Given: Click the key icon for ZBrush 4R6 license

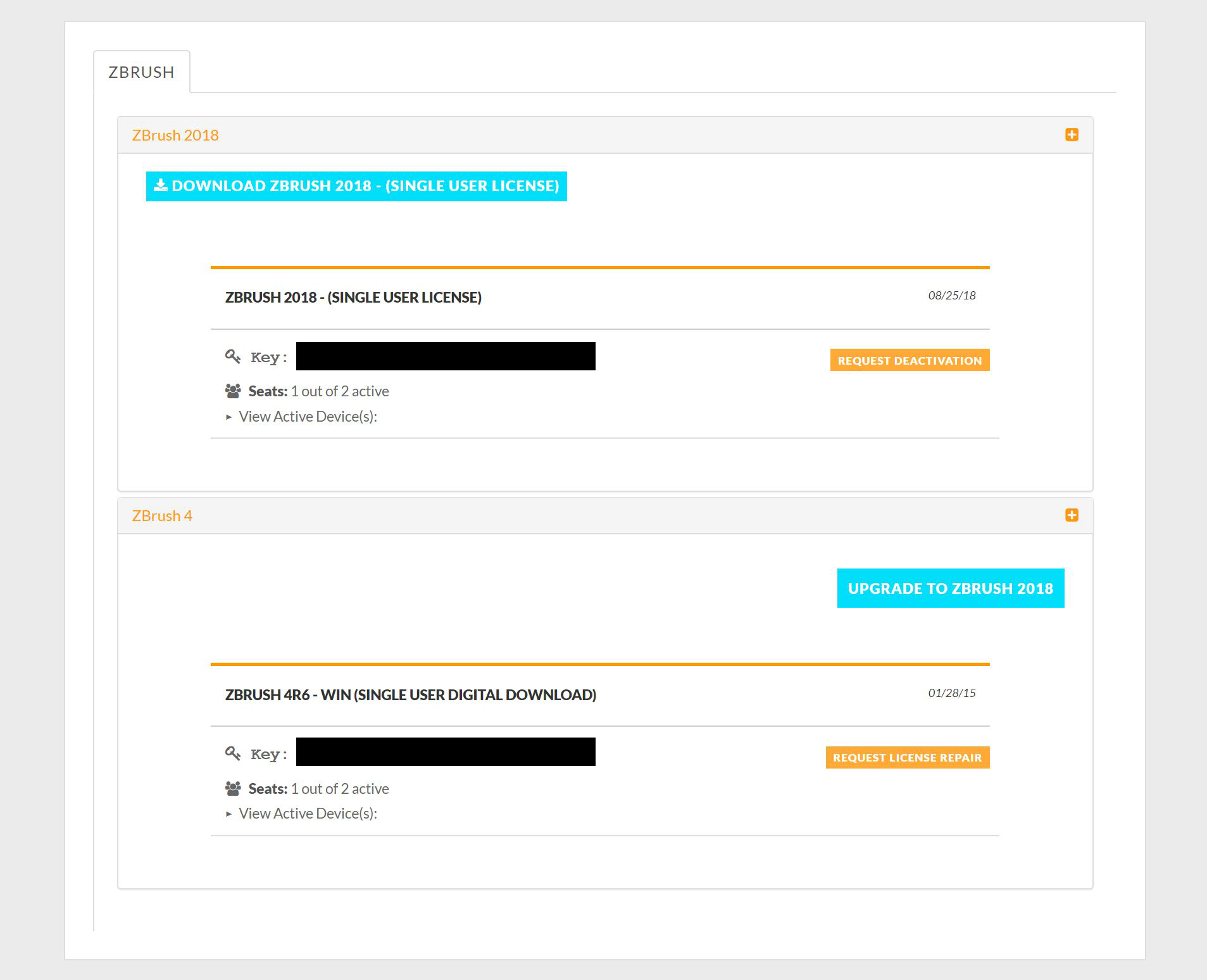Looking at the screenshot, I should 233,753.
